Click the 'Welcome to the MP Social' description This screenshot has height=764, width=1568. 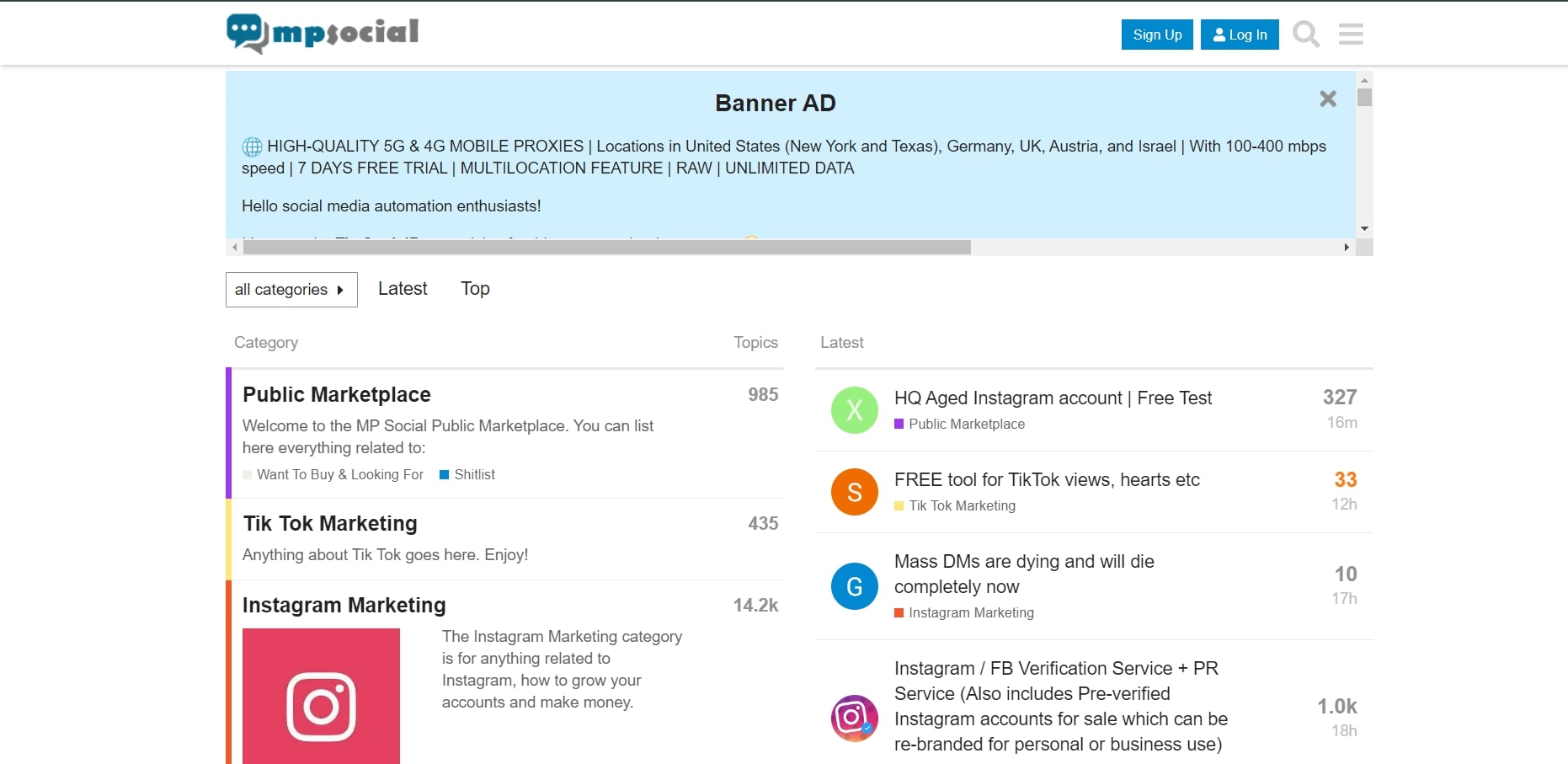[x=448, y=437]
